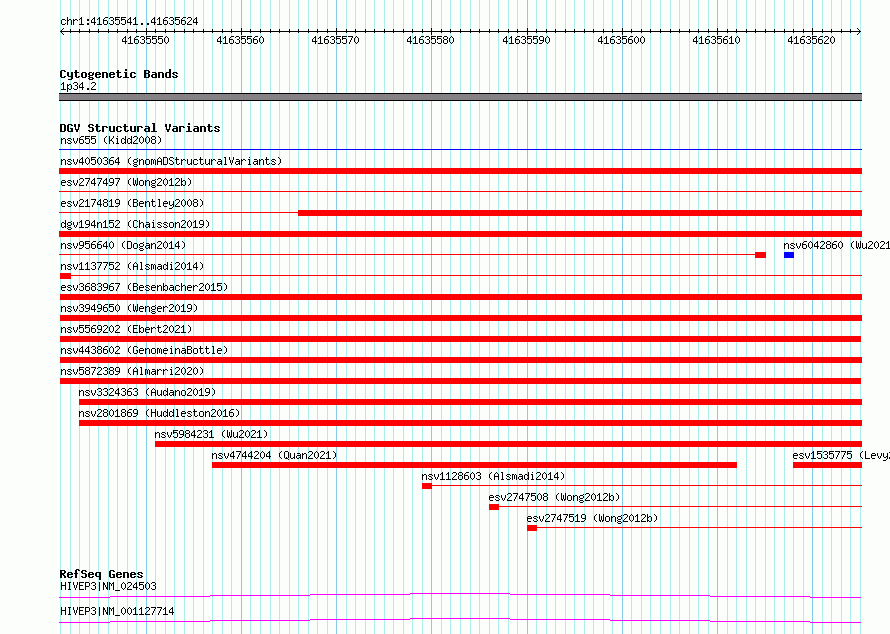Click ruler position 41635570
890x634 pixels.
(x=335, y=40)
